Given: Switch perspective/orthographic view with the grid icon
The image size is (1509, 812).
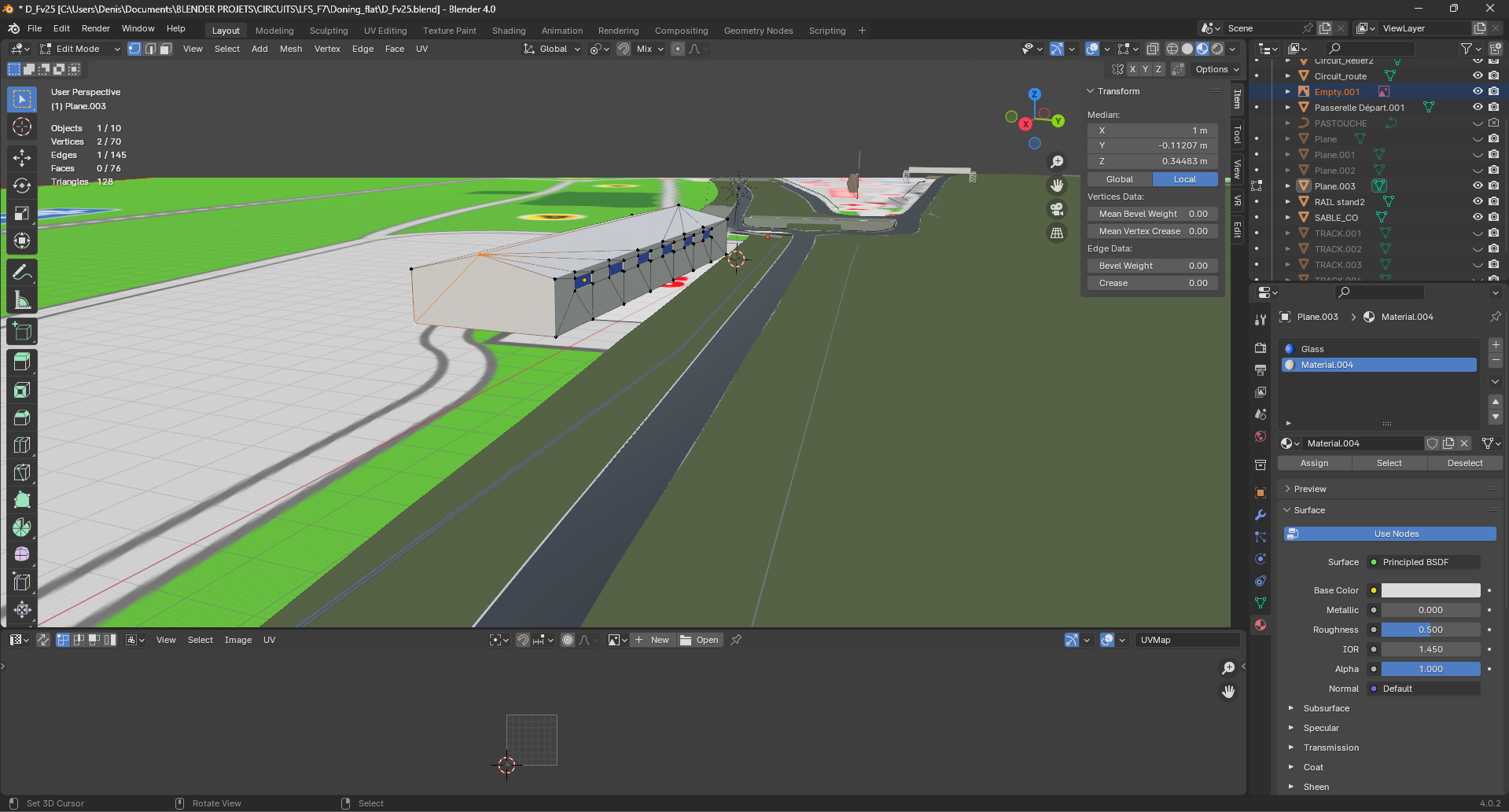Looking at the screenshot, I should [x=1057, y=233].
